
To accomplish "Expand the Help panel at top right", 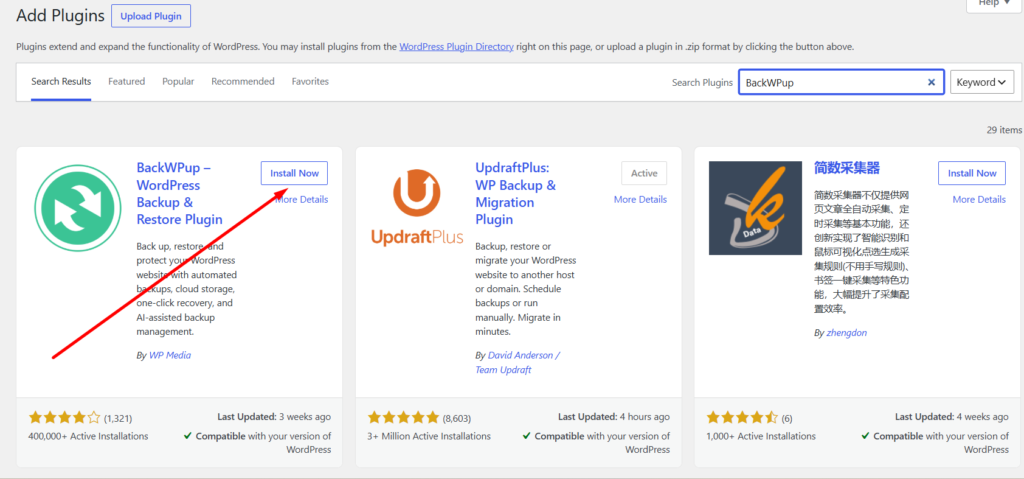I will [994, 4].
